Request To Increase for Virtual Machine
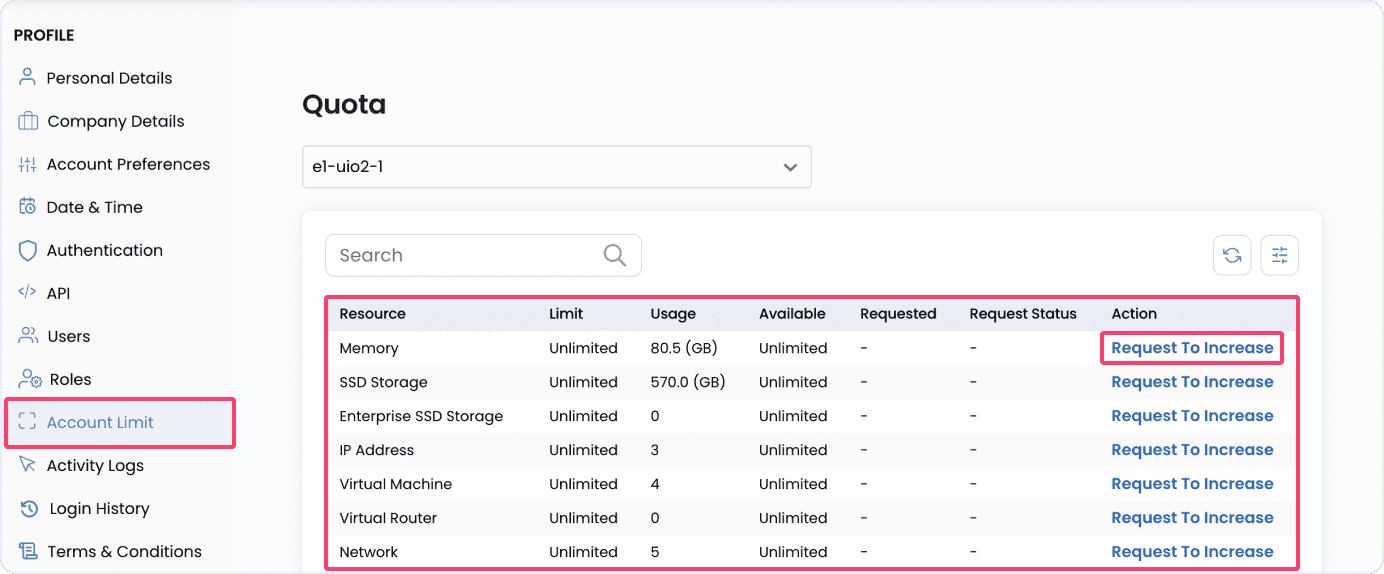Image resolution: width=1384 pixels, height=574 pixels. point(1192,484)
